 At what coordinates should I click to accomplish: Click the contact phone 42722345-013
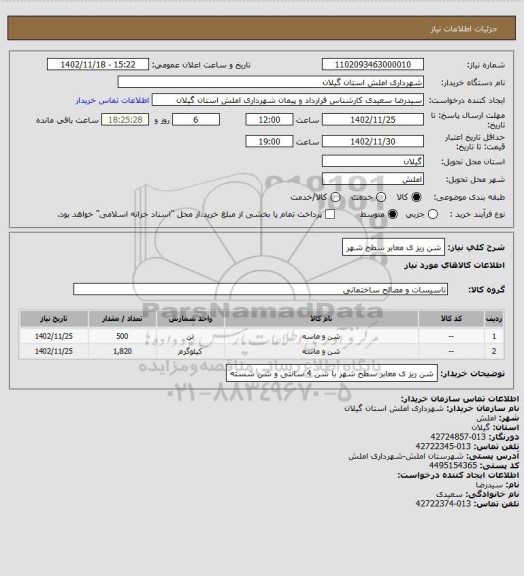click(443, 446)
